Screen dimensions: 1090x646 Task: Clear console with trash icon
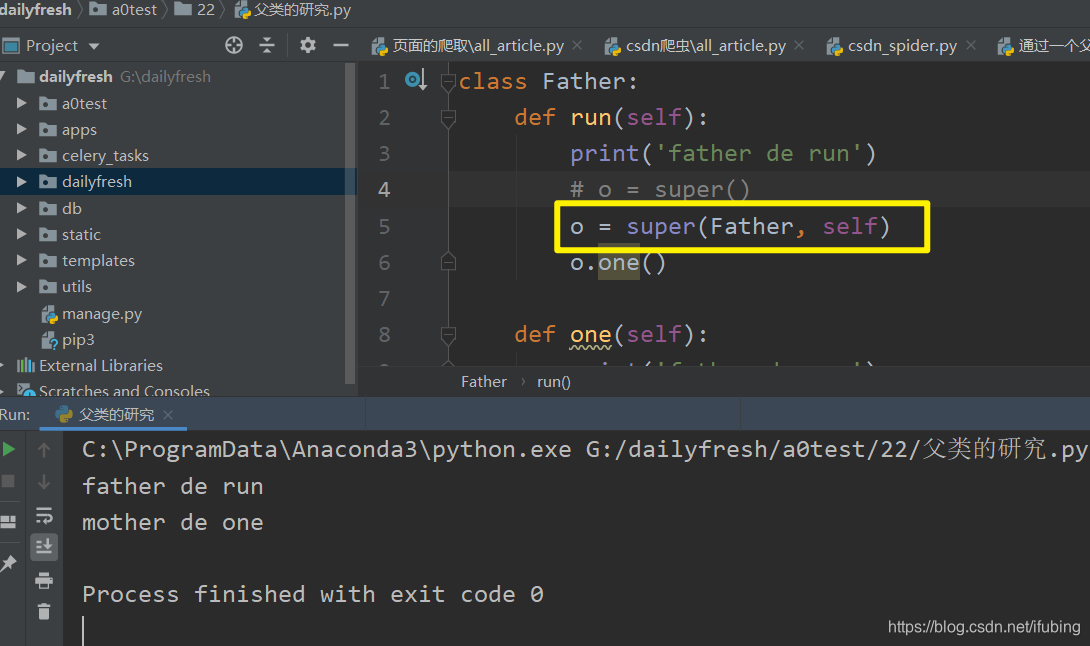click(44, 611)
